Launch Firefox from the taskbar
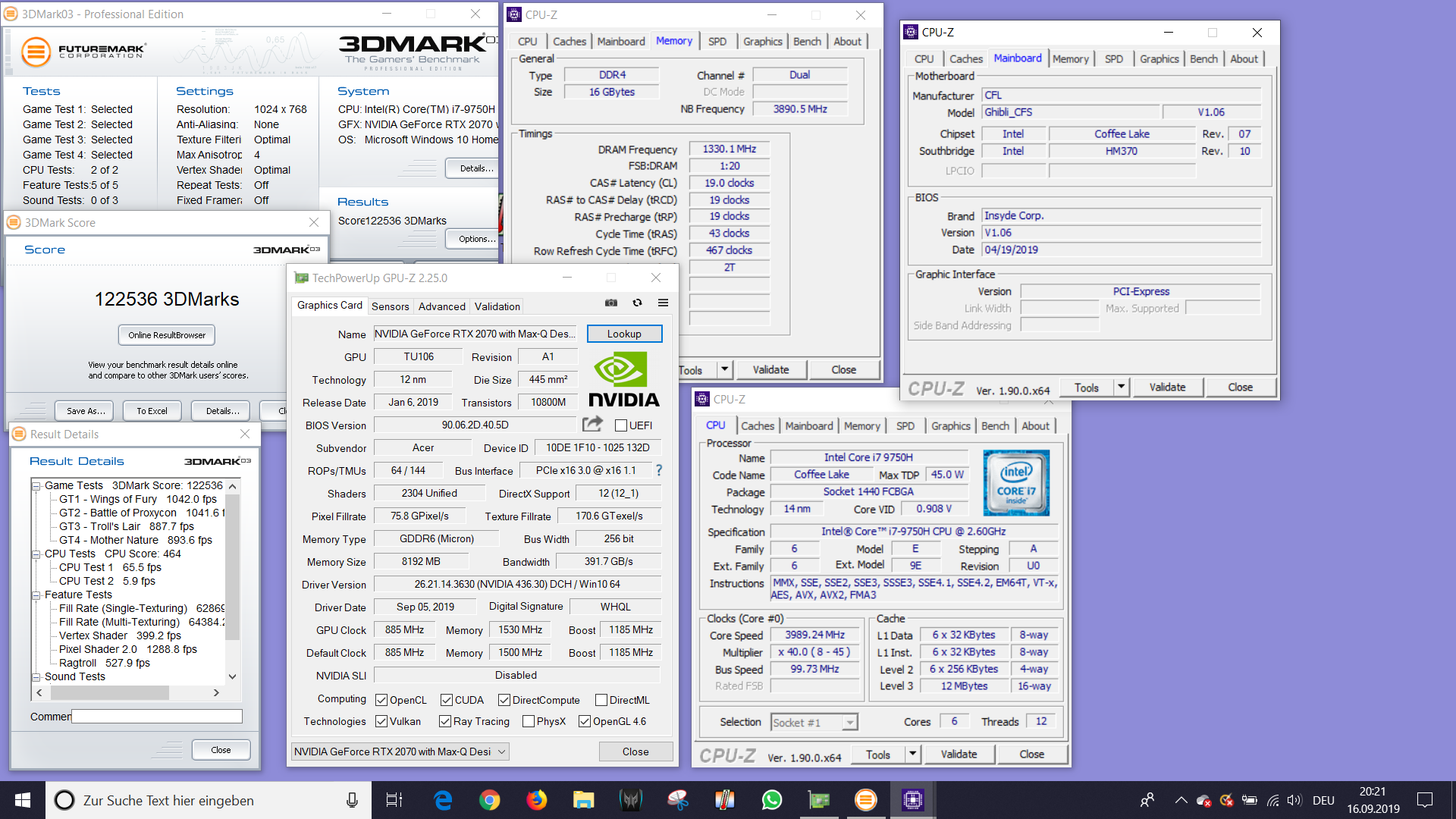The image size is (1456, 819). click(537, 800)
